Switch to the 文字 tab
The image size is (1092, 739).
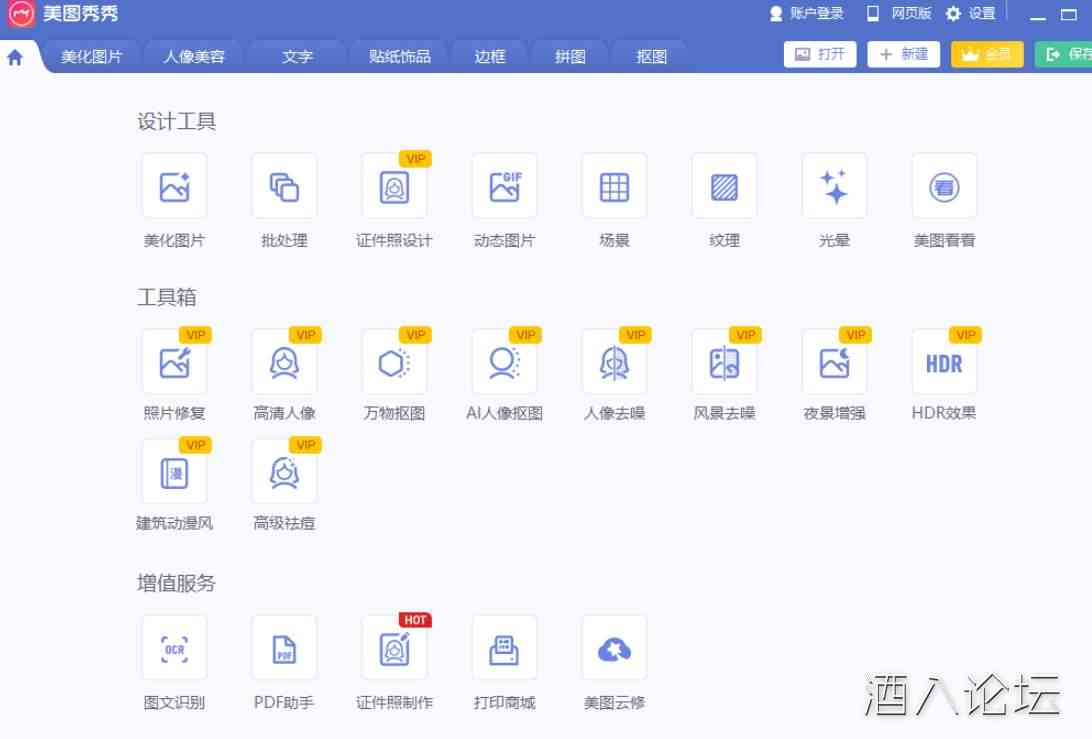click(x=297, y=56)
